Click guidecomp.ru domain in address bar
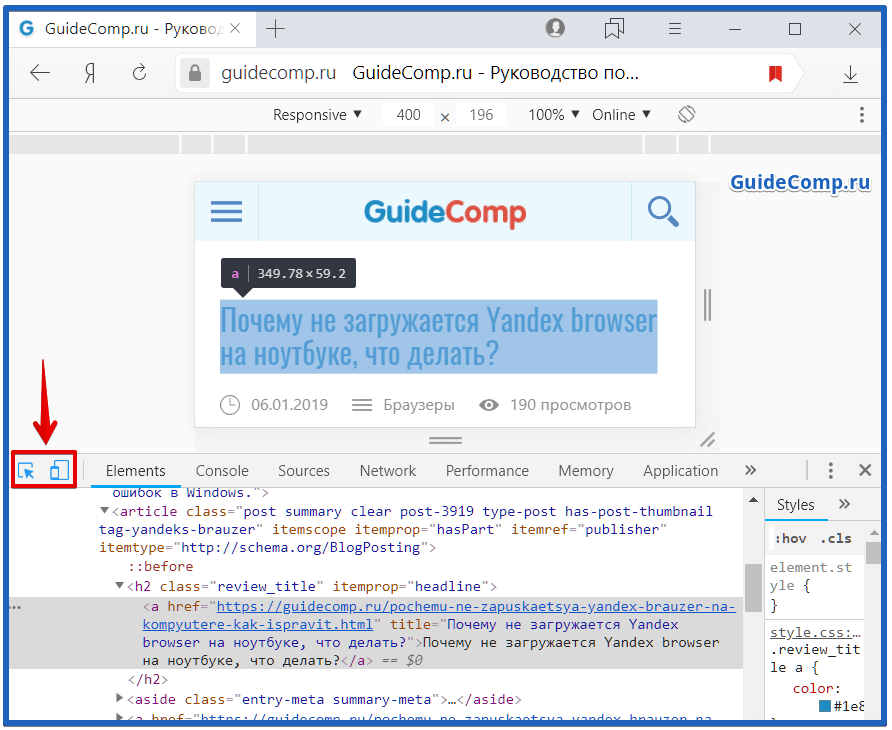The image size is (892, 730). click(279, 73)
